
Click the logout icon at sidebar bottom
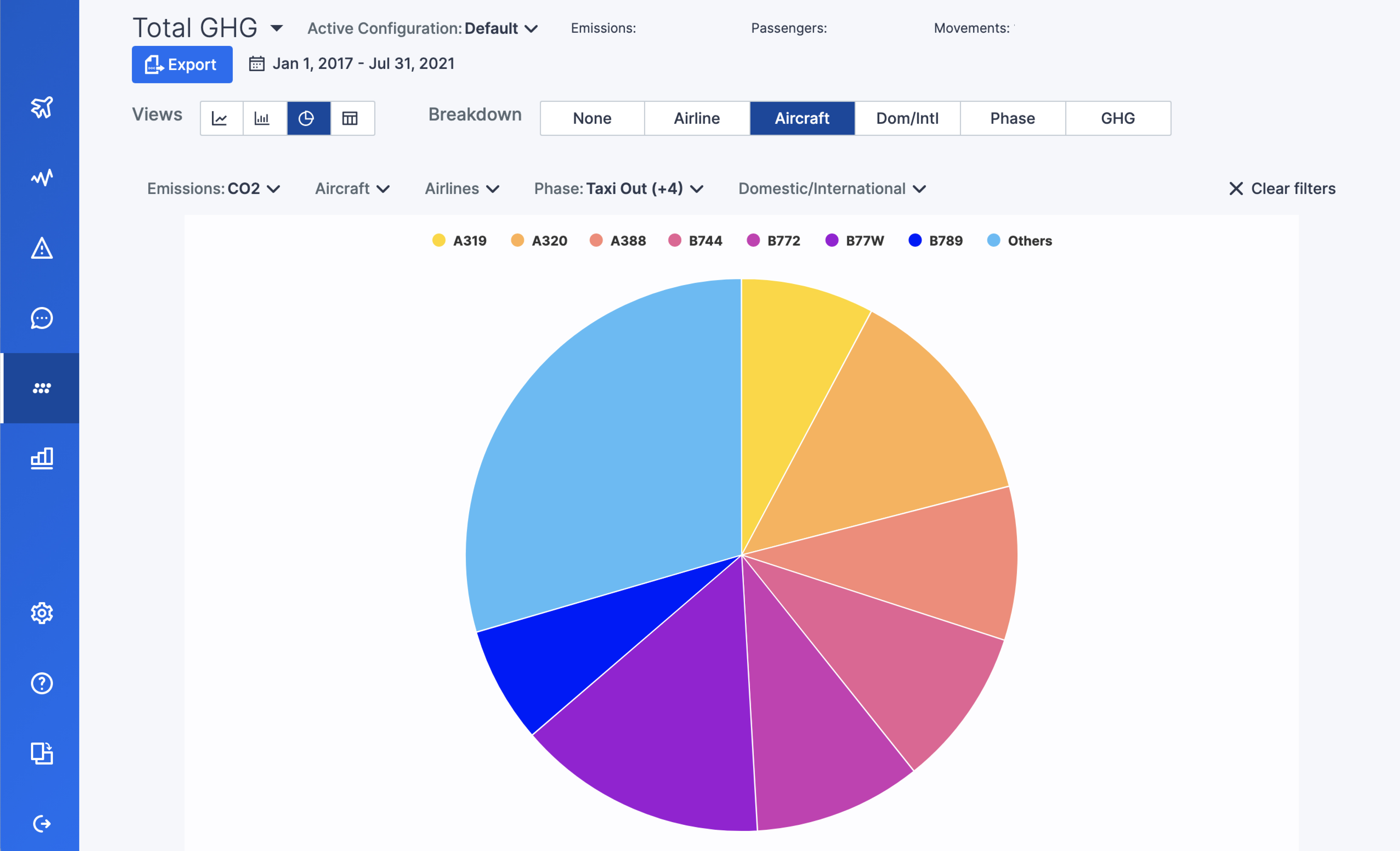coord(42,823)
